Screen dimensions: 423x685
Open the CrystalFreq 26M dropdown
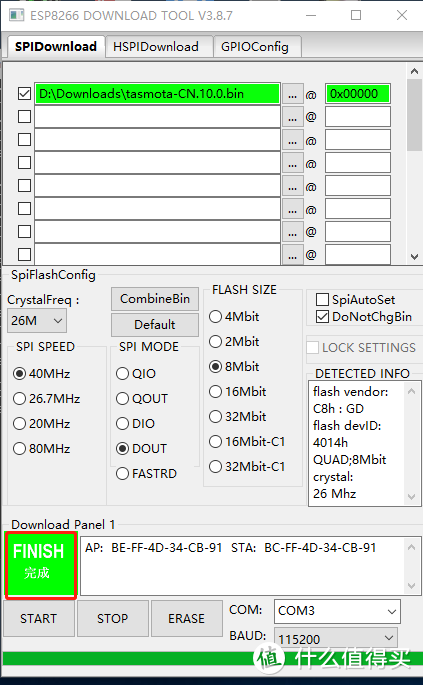(37, 321)
